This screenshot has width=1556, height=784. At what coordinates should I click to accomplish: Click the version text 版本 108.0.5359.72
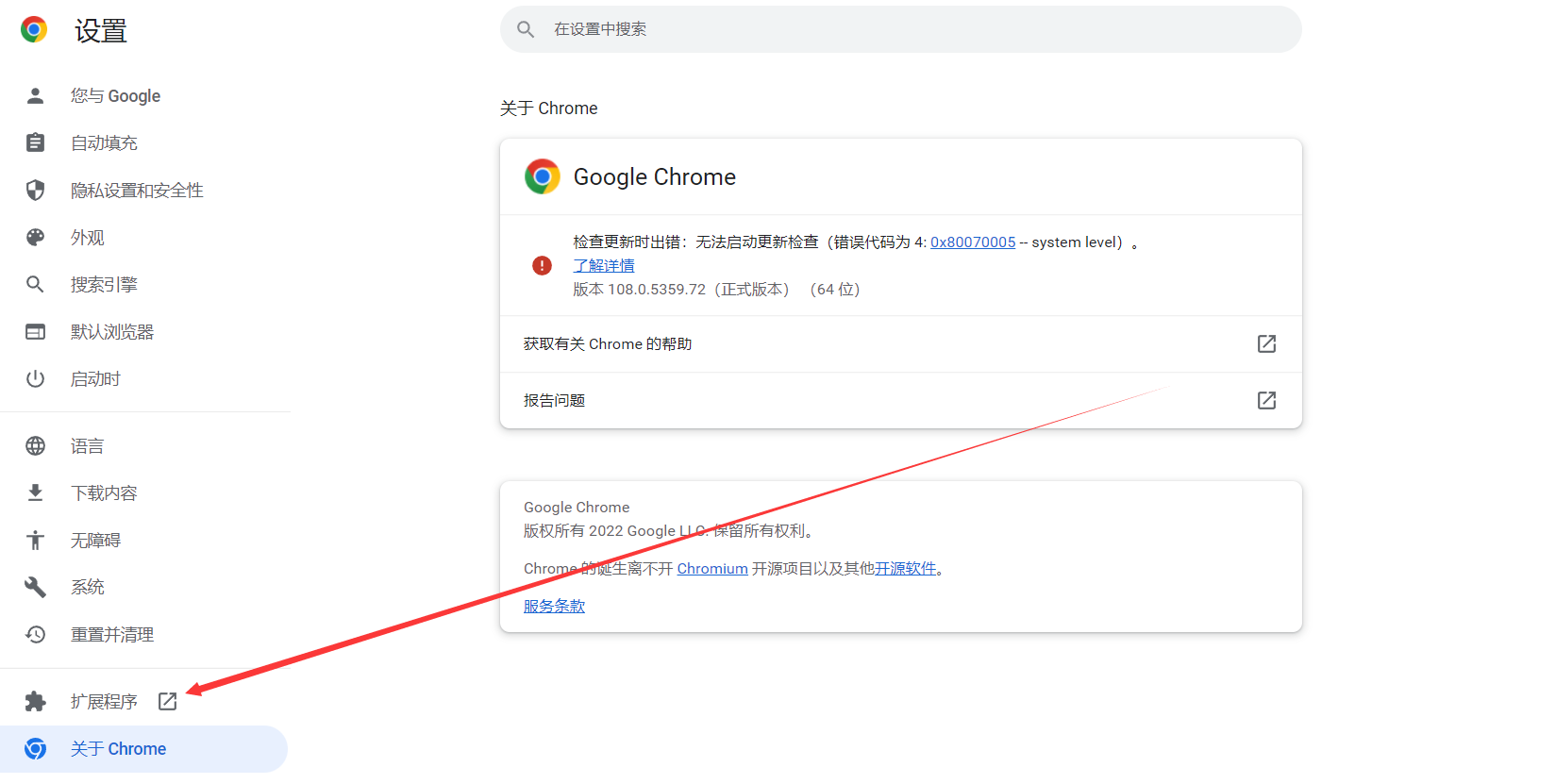pos(639,290)
